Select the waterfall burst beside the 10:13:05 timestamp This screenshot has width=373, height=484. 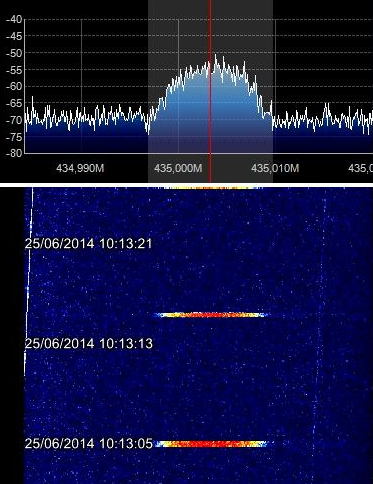(x=212, y=444)
